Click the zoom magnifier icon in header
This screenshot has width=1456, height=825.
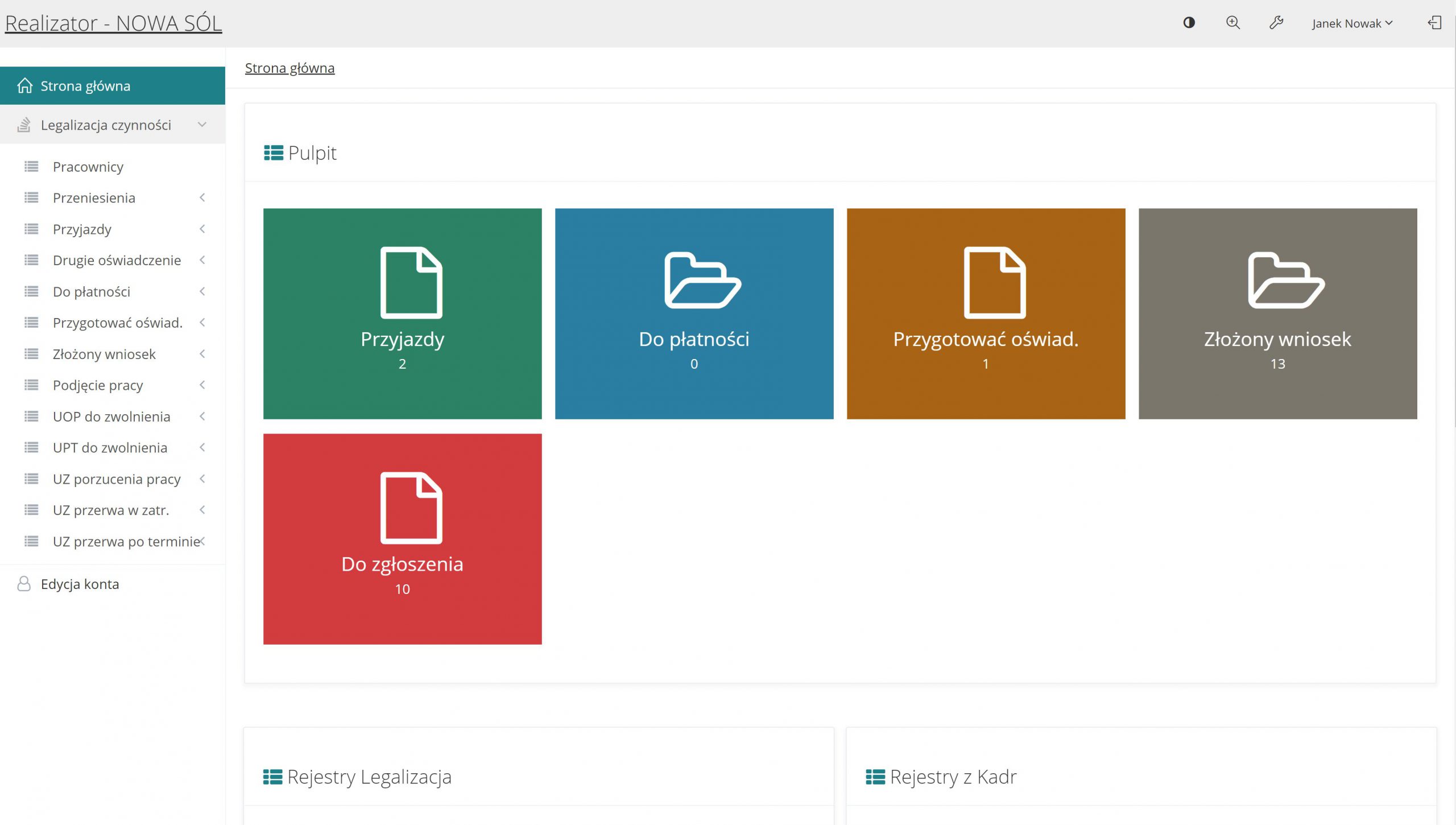[1232, 23]
